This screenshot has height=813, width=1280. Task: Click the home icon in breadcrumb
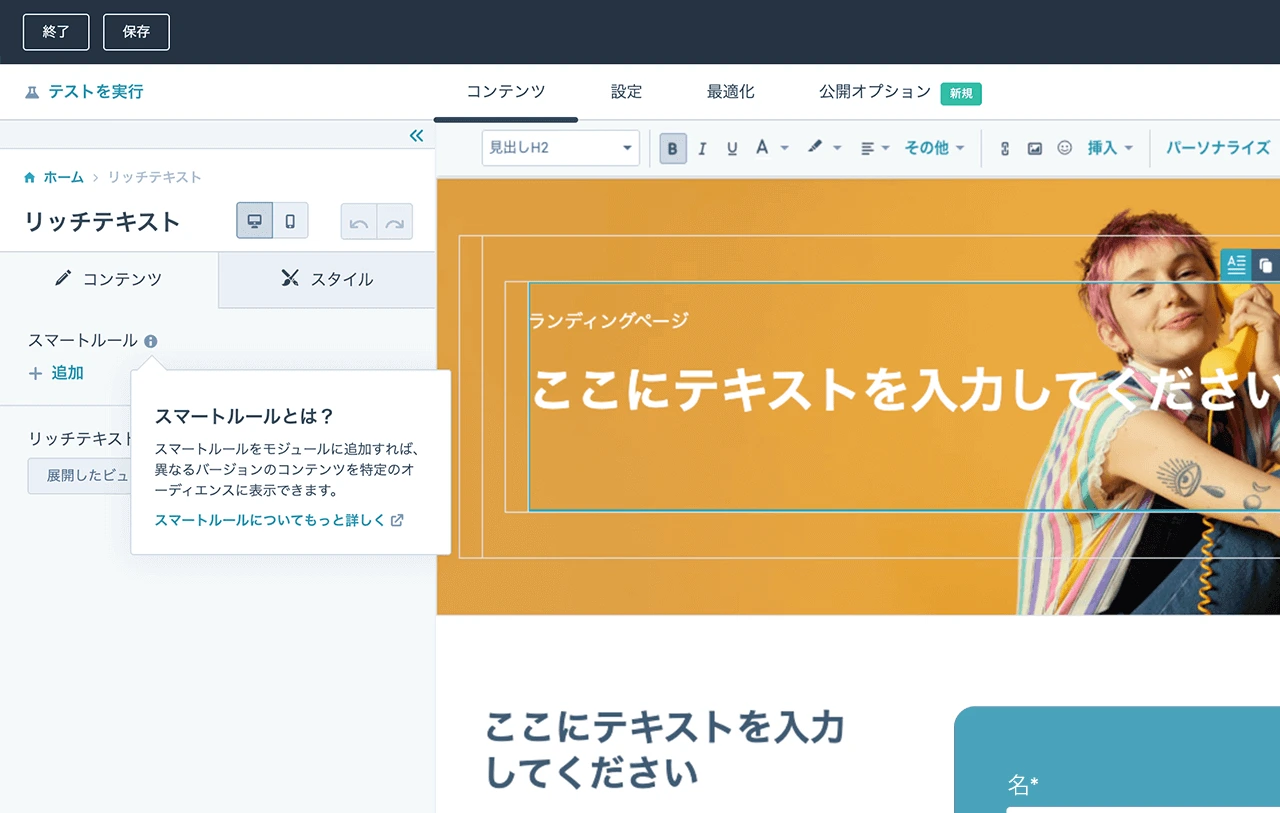tap(30, 177)
